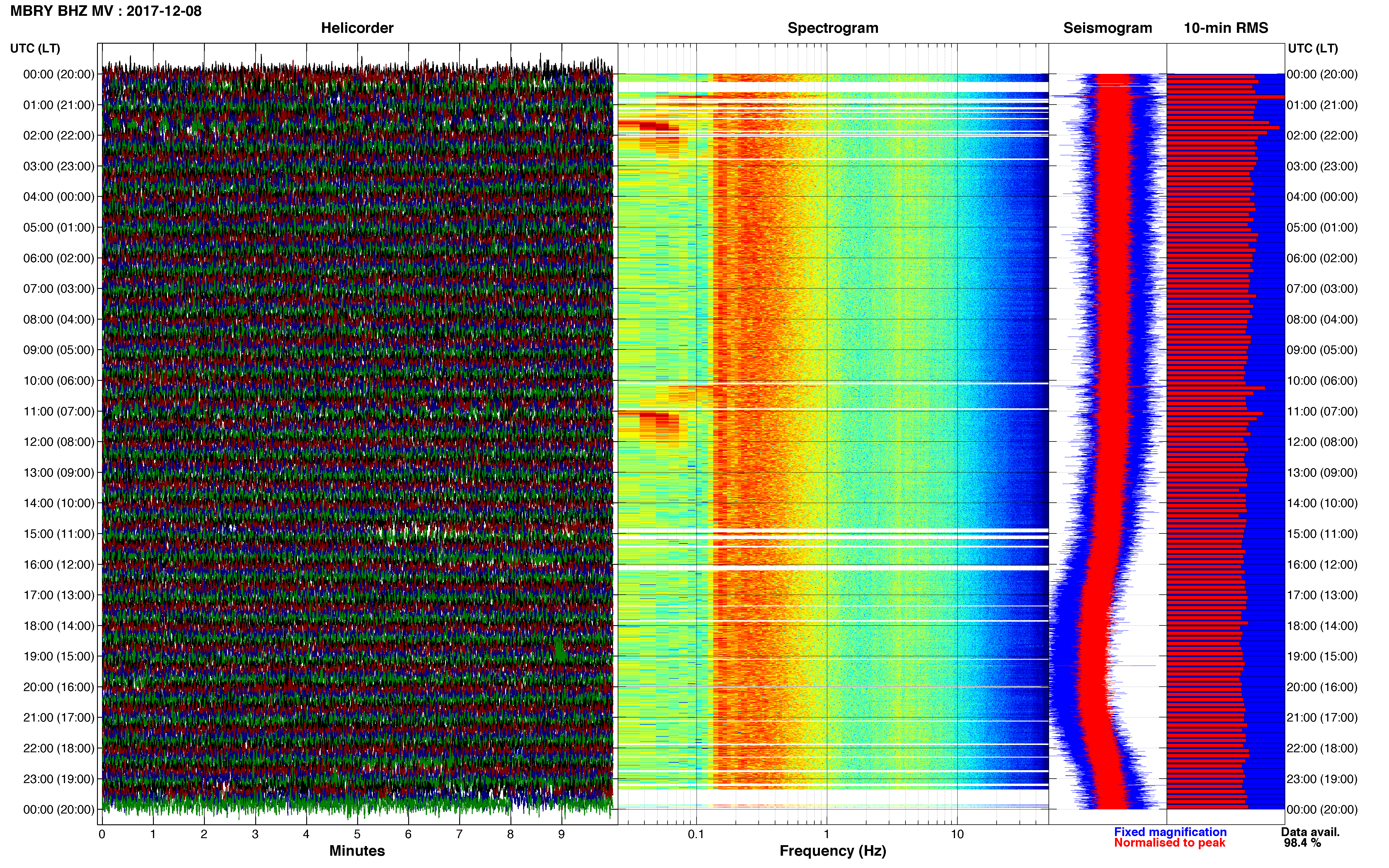
Task: Click left time label '21:00 (17:00)'
Action: pyautogui.click(x=59, y=718)
